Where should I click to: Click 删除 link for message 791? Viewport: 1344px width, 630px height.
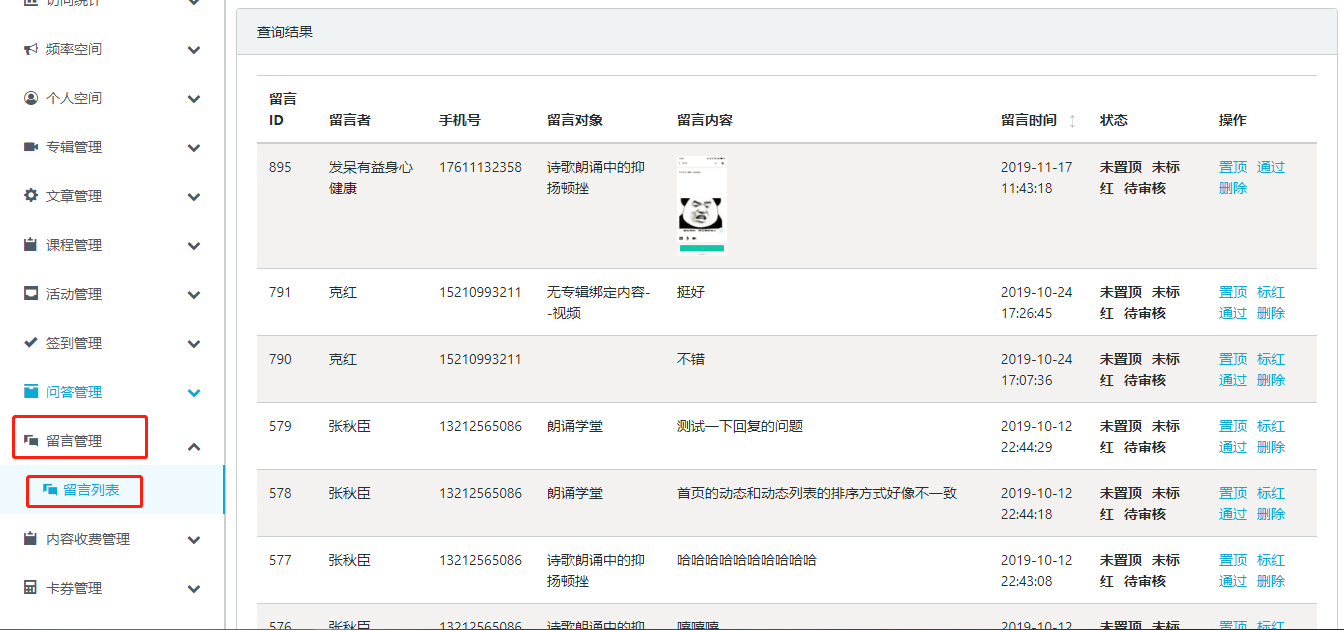pyautogui.click(x=1270, y=313)
